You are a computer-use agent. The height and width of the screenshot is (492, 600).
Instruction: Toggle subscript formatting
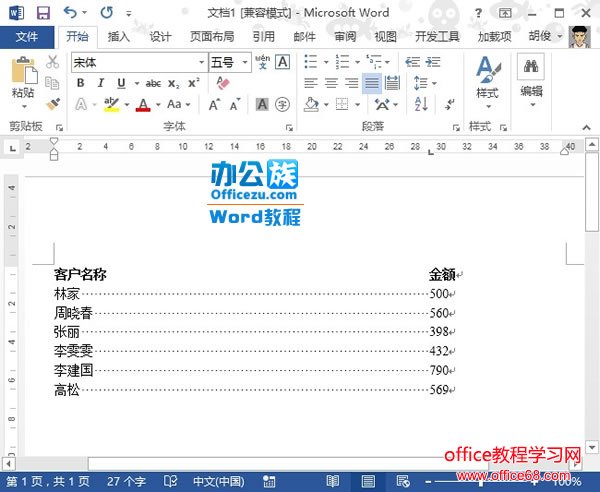174,83
